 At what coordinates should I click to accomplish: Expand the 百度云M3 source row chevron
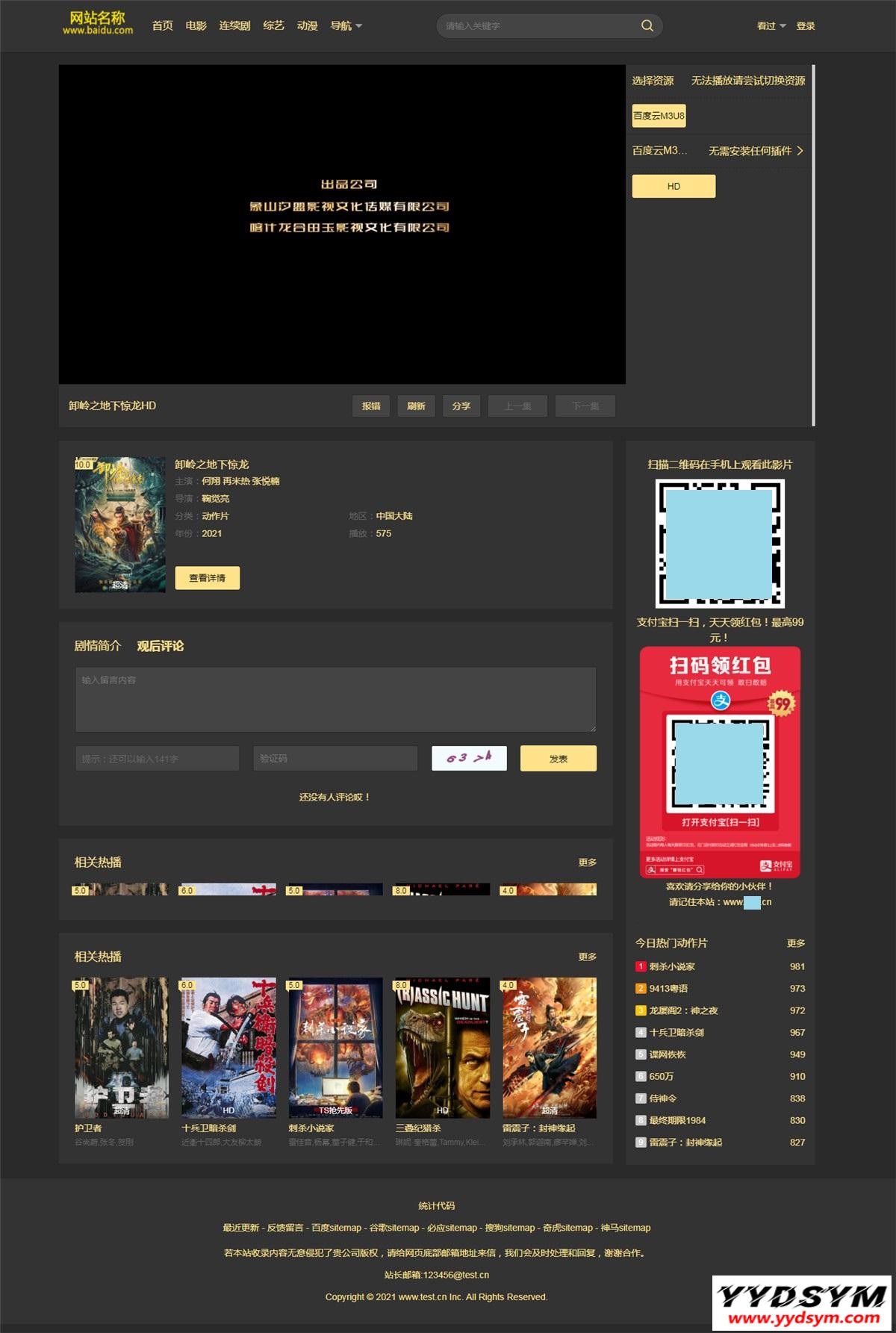click(800, 151)
